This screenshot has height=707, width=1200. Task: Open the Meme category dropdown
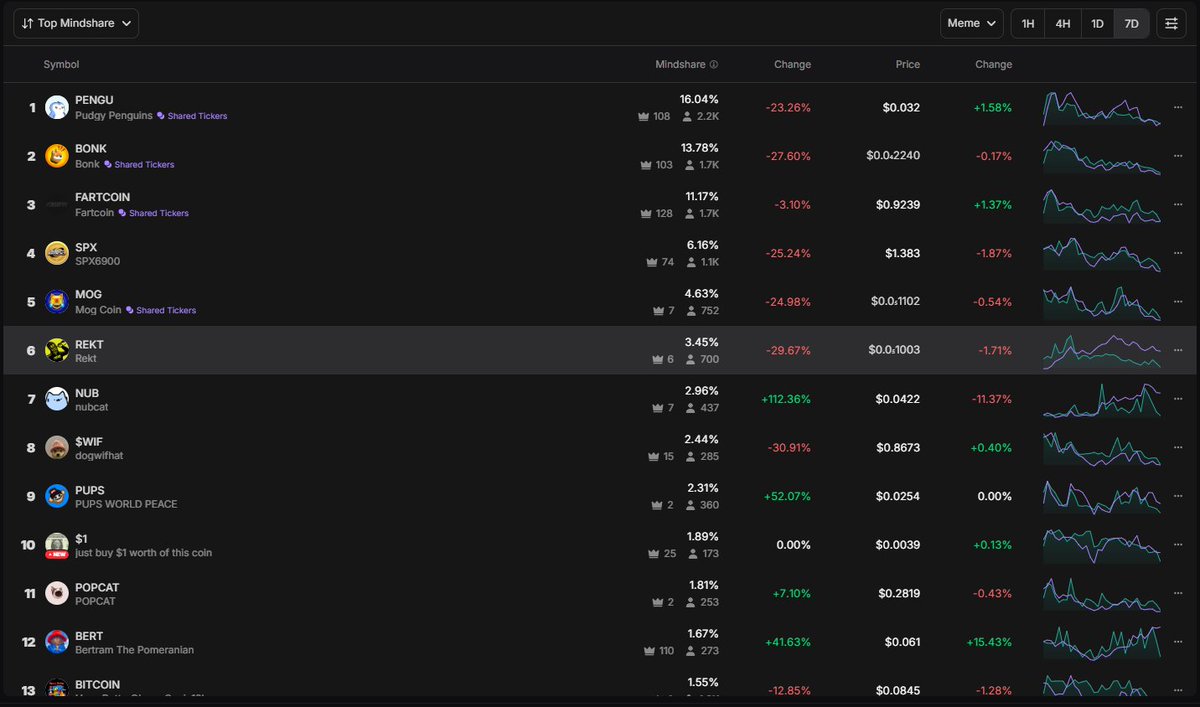[970, 22]
